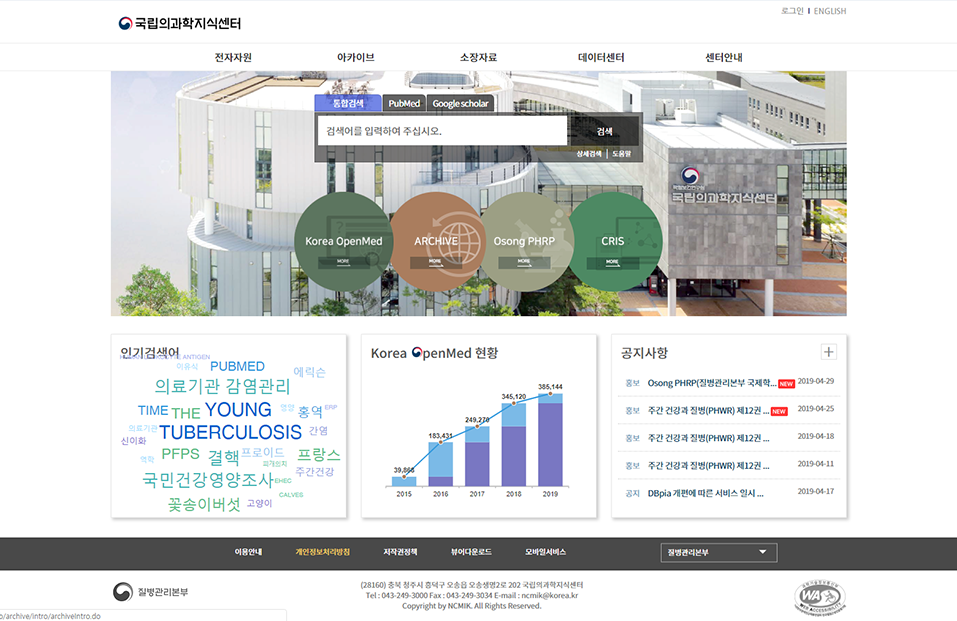
Task: Click the 뷰어다운로드 footer link
Action: [x=471, y=552]
